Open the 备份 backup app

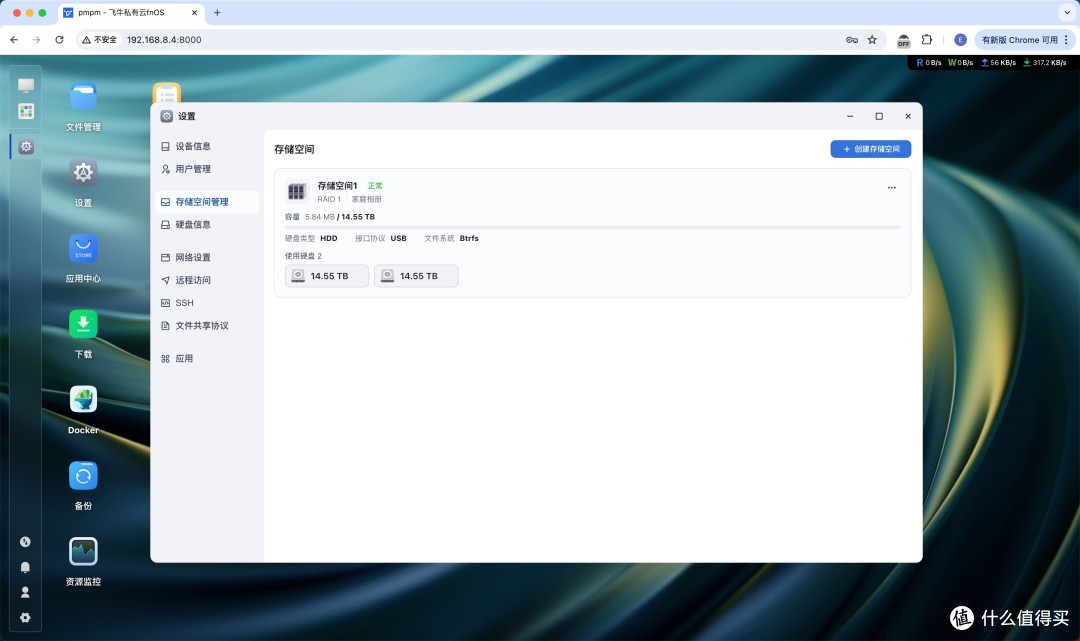click(83, 476)
